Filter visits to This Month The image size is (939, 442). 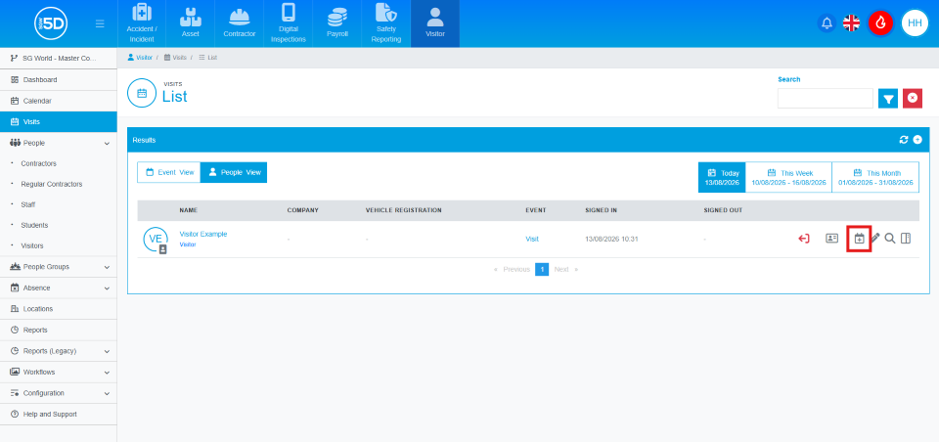click(x=876, y=177)
